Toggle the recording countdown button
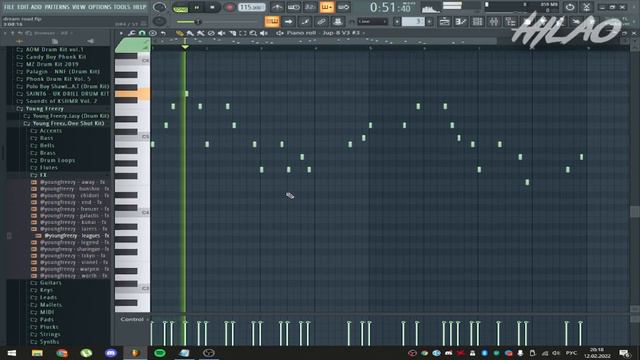This screenshot has height=360, width=640. click(x=310, y=7)
